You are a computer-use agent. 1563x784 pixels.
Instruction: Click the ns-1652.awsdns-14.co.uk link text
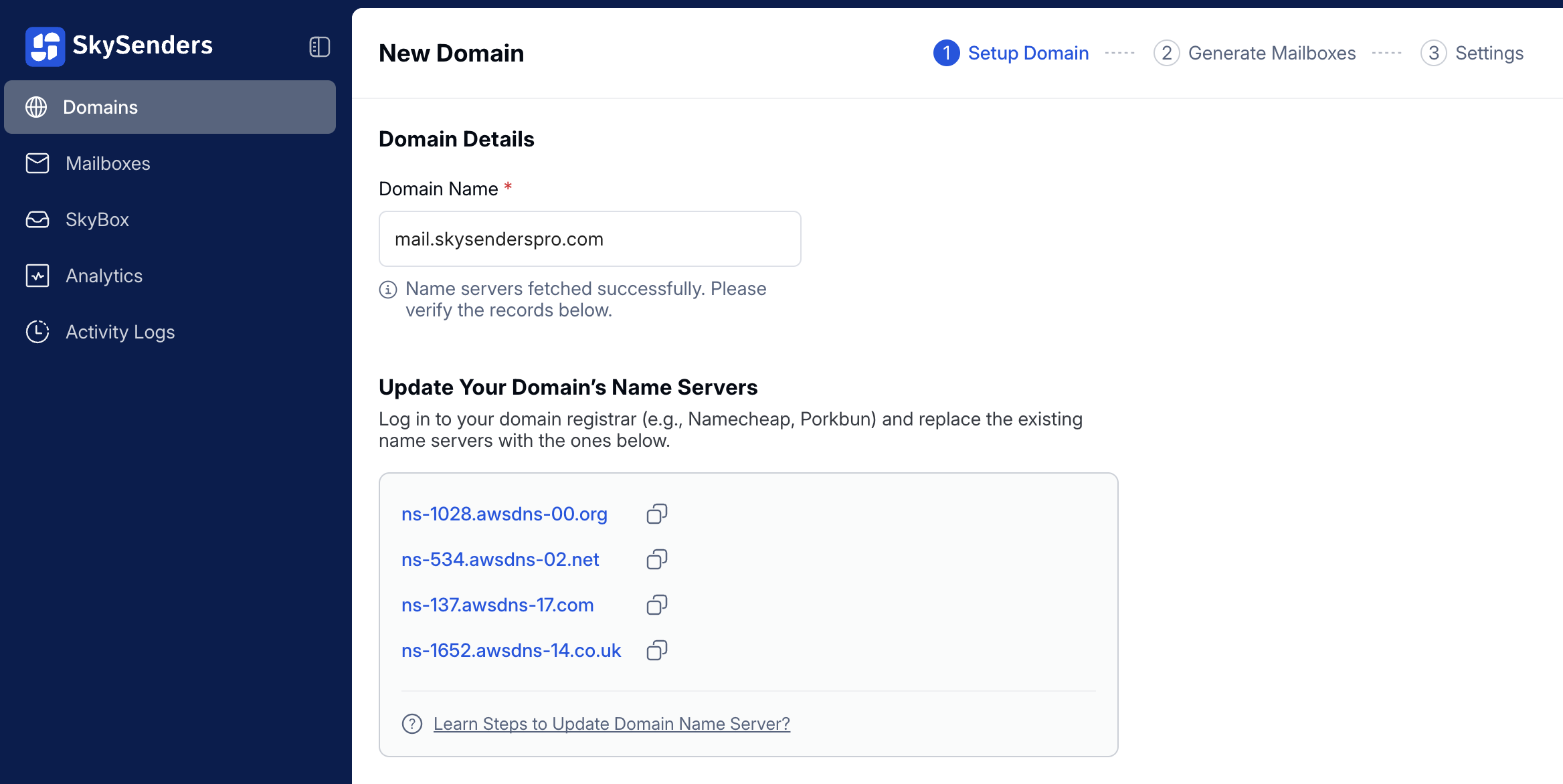[511, 650]
